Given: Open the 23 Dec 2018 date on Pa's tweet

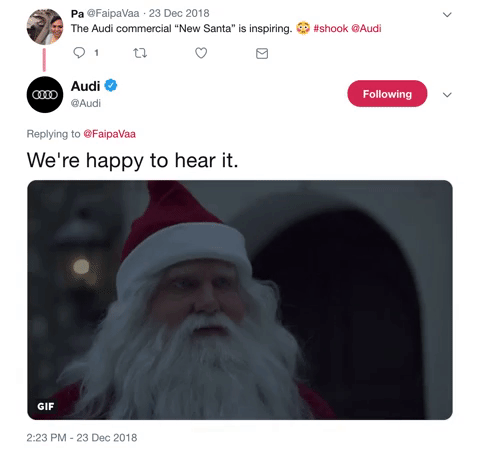Looking at the screenshot, I should pos(179,13).
